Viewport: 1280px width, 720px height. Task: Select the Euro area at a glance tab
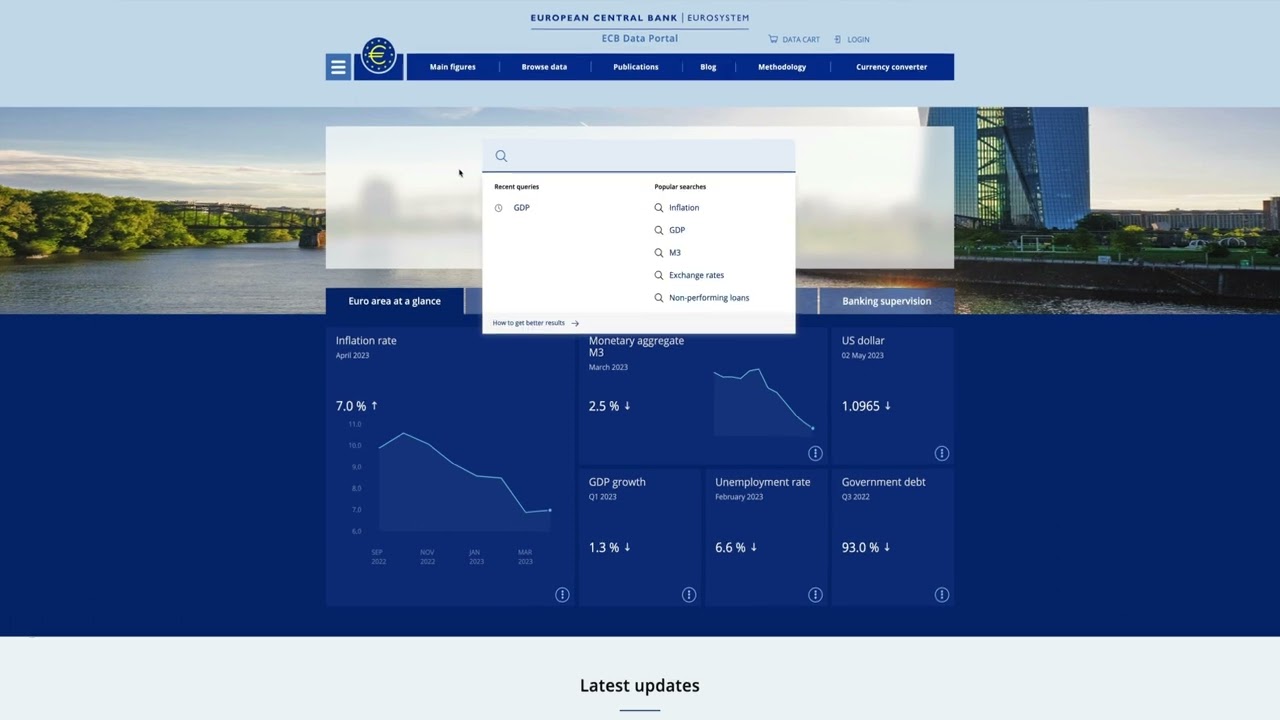395,301
